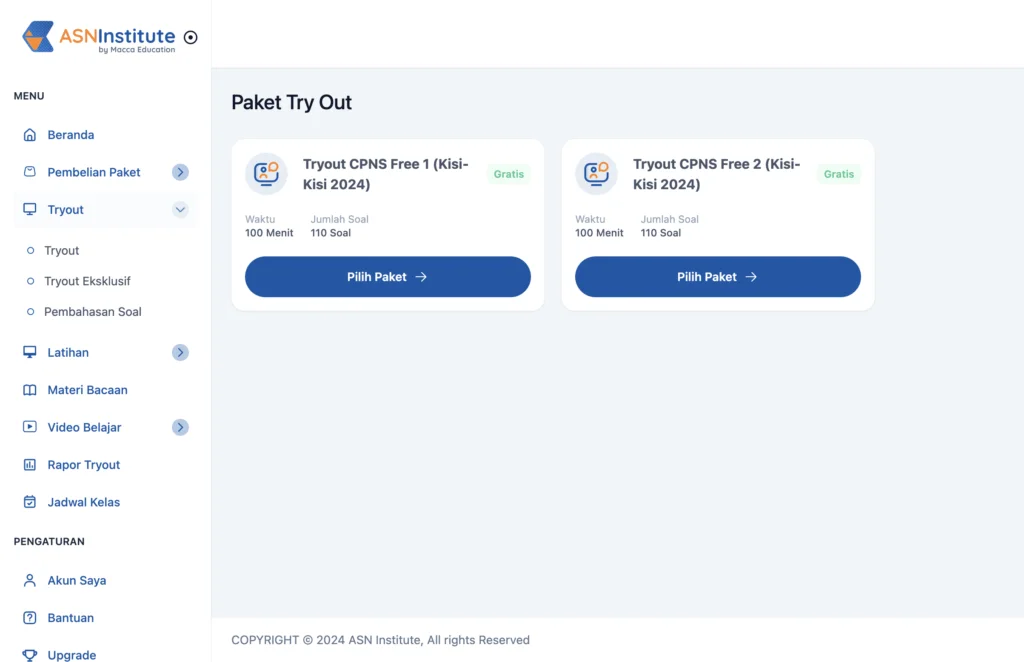Image resolution: width=1024 pixels, height=662 pixels.
Task: Click the Akun Saya person icon
Action: pyautogui.click(x=29, y=580)
